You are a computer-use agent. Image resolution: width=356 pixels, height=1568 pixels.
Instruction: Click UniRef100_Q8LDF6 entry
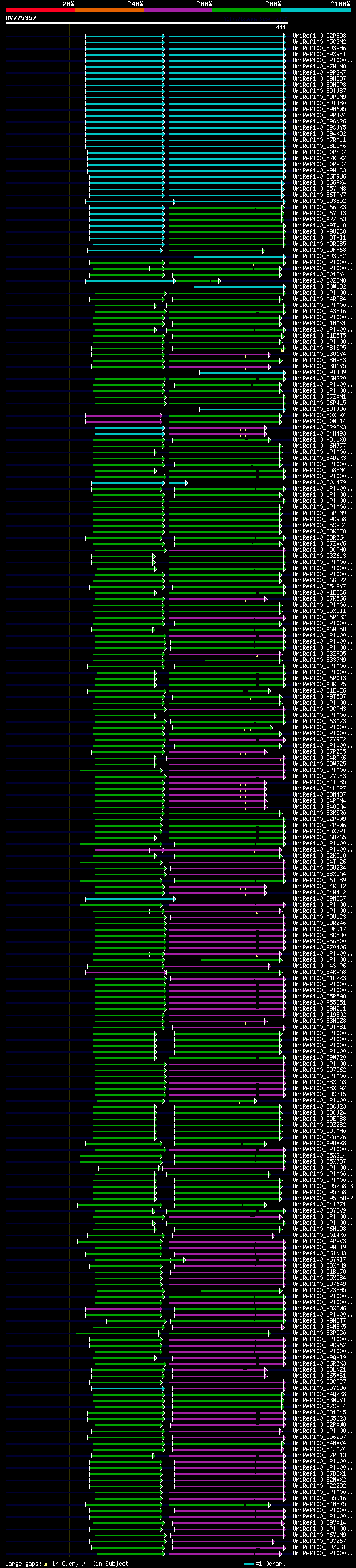319,146
